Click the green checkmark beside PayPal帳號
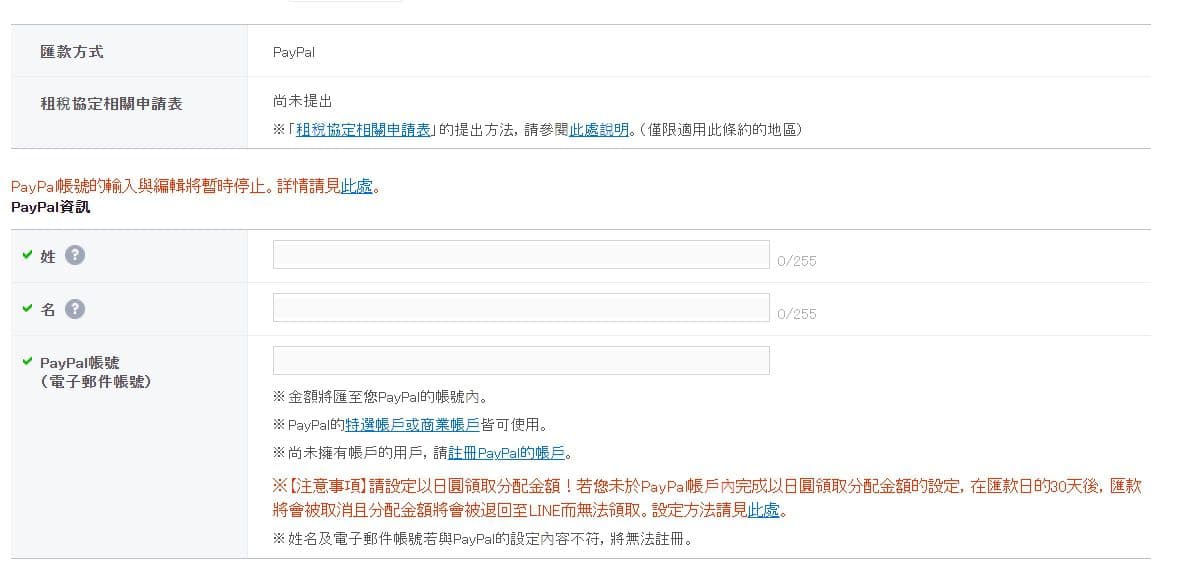This screenshot has width=1189, height=581. (28, 361)
